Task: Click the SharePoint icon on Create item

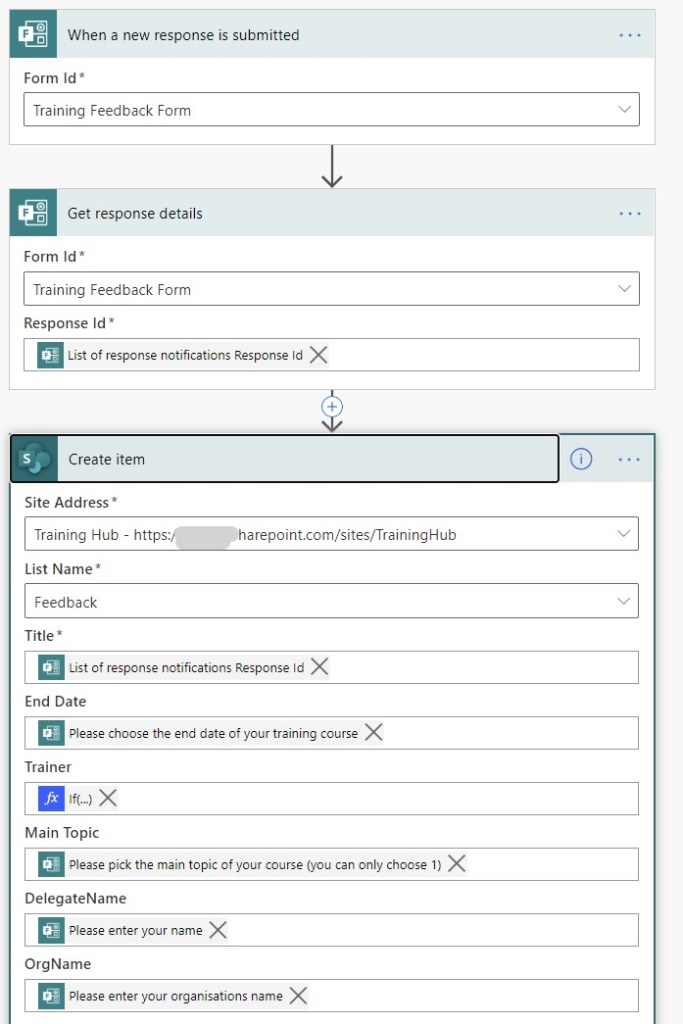Action: (x=35, y=459)
